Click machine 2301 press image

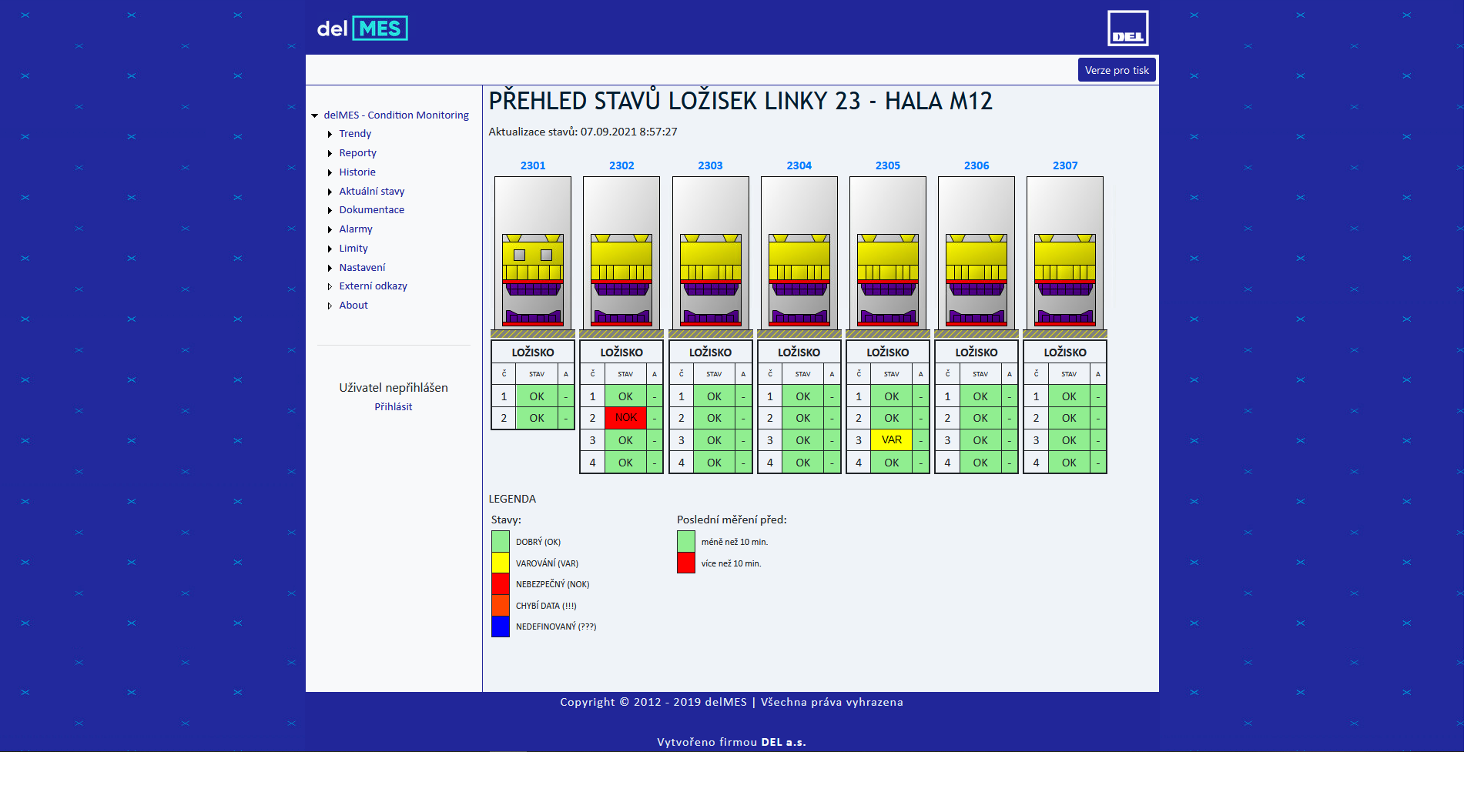(x=533, y=254)
